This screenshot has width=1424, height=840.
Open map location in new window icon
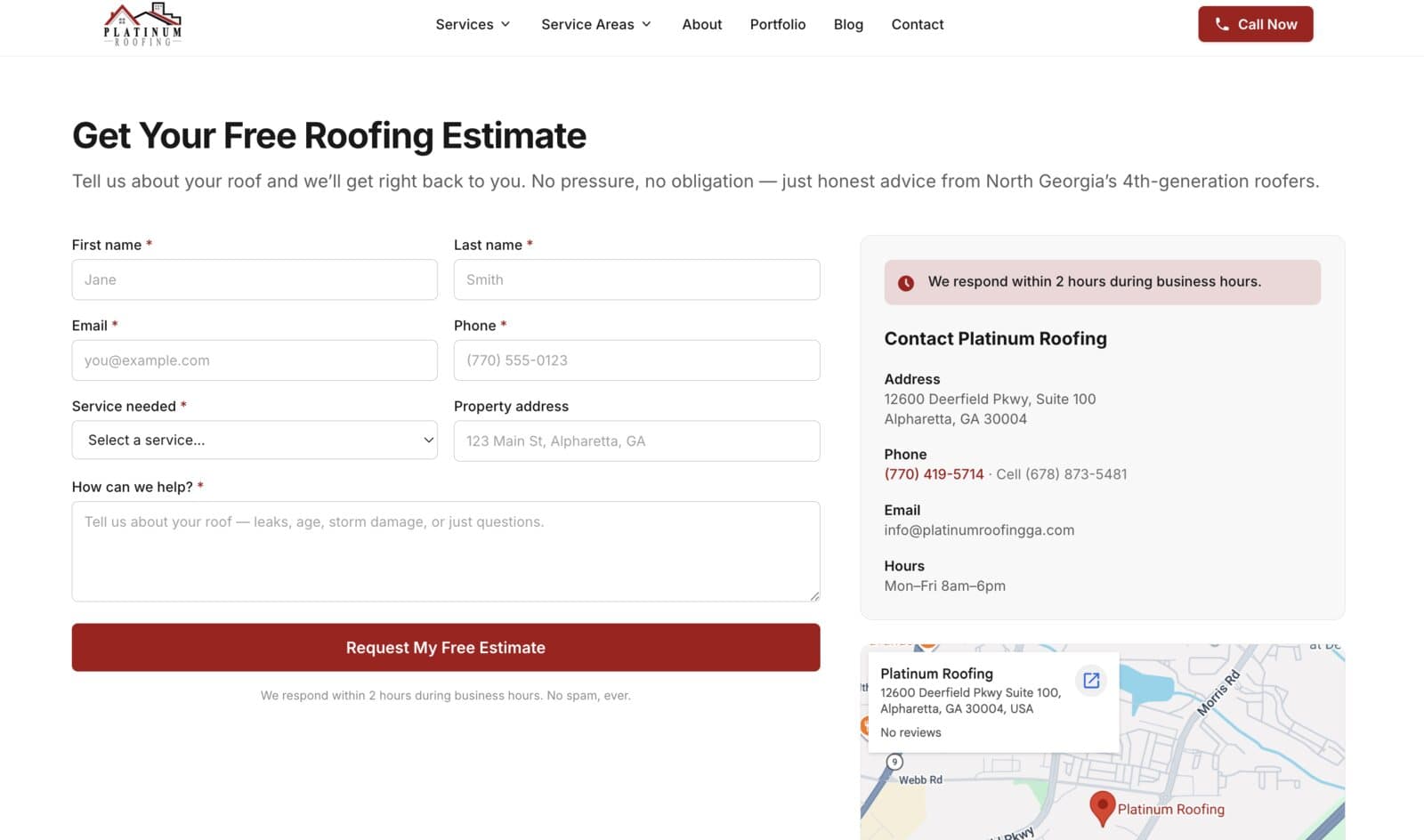[1091, 681]
